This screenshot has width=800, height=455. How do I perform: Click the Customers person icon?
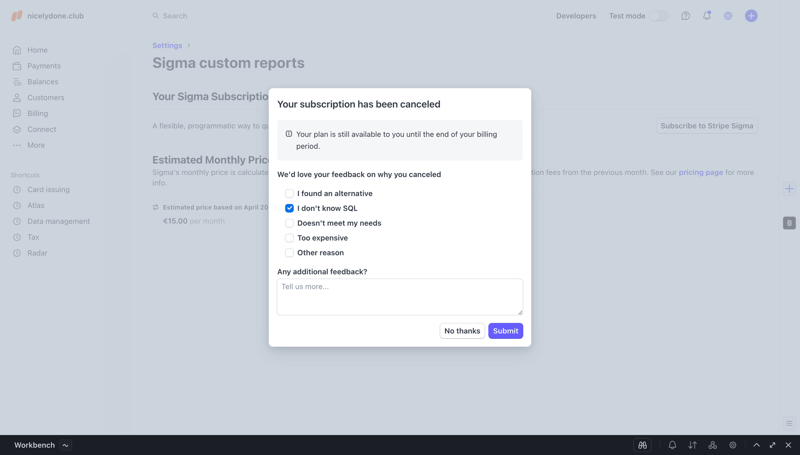(17, 97)
